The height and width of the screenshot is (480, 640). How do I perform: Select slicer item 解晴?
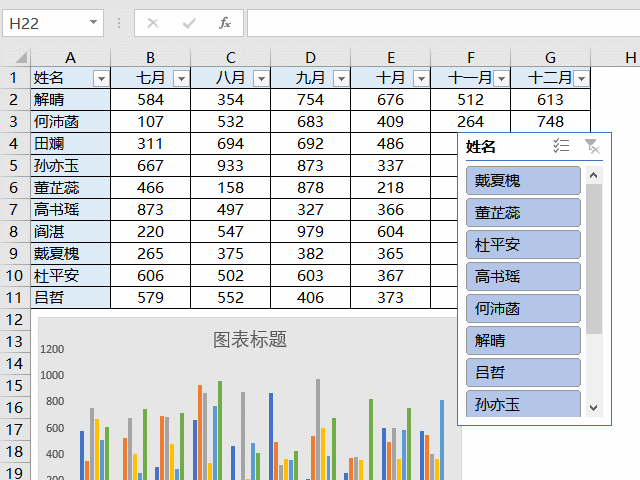[x=523, y=340]
